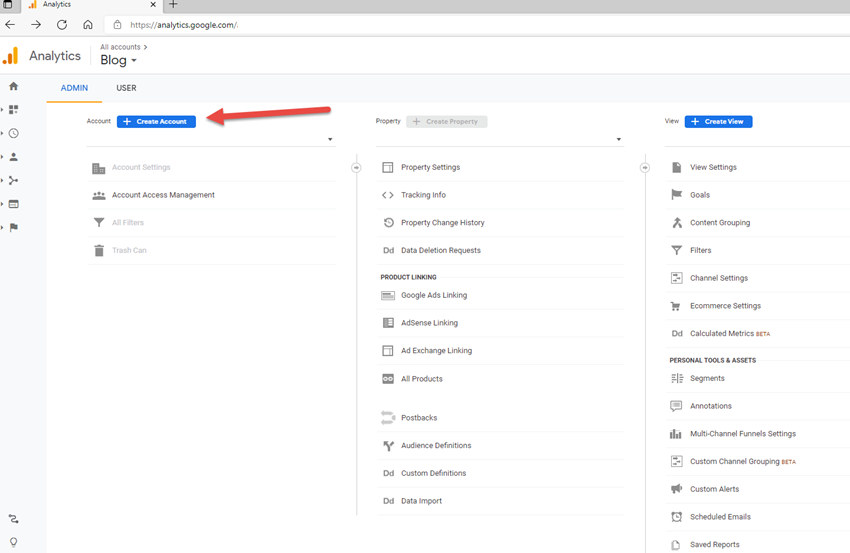850x553 pixels.
Task: Click the browser Home button
Action: 88,24
